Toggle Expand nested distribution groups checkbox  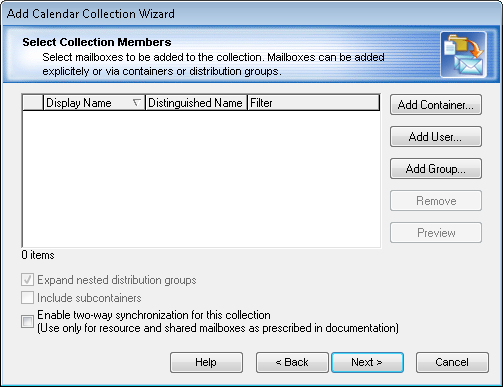[x=27, y=280]
